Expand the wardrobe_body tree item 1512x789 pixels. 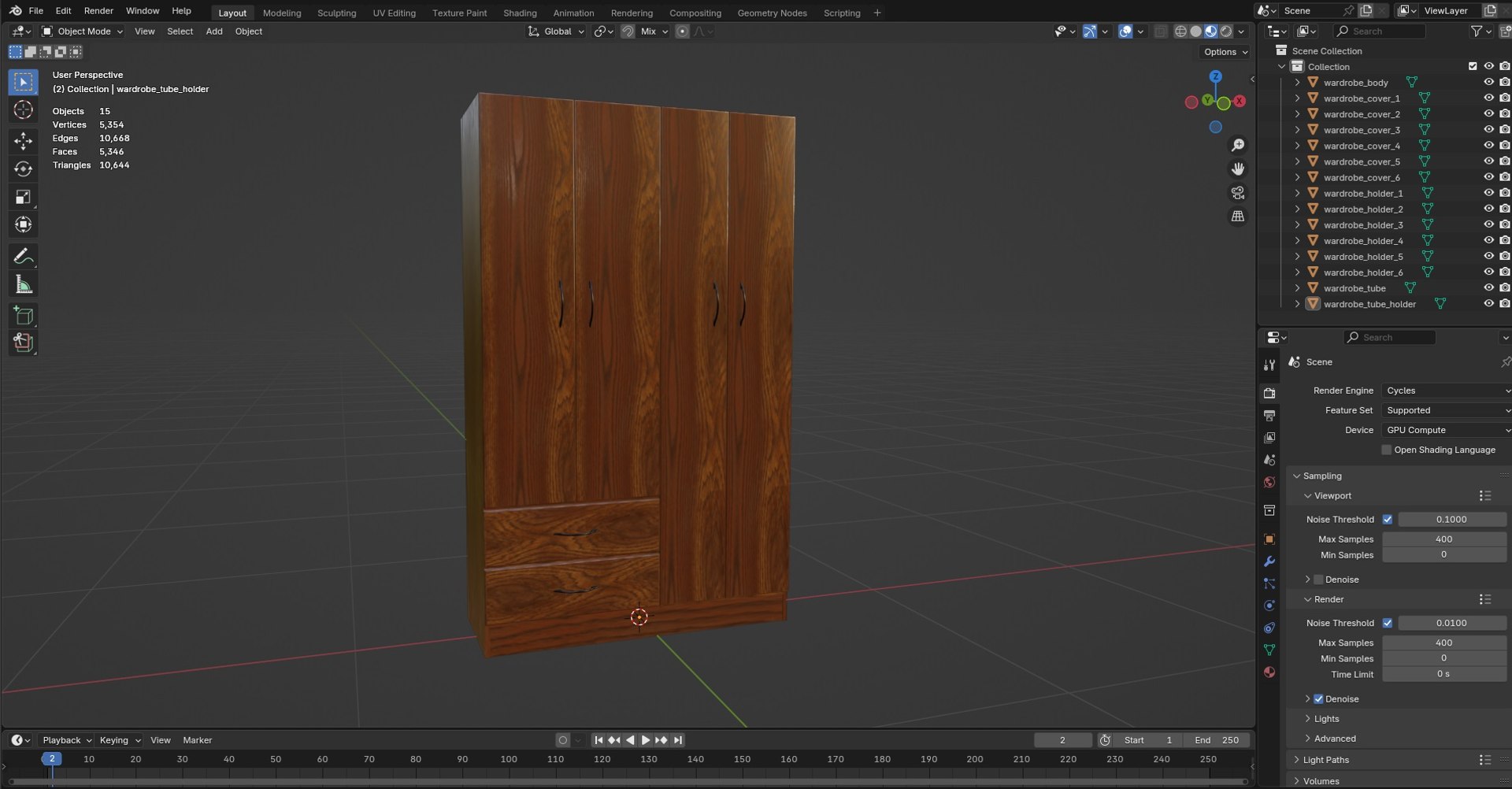pos(1297,83)
